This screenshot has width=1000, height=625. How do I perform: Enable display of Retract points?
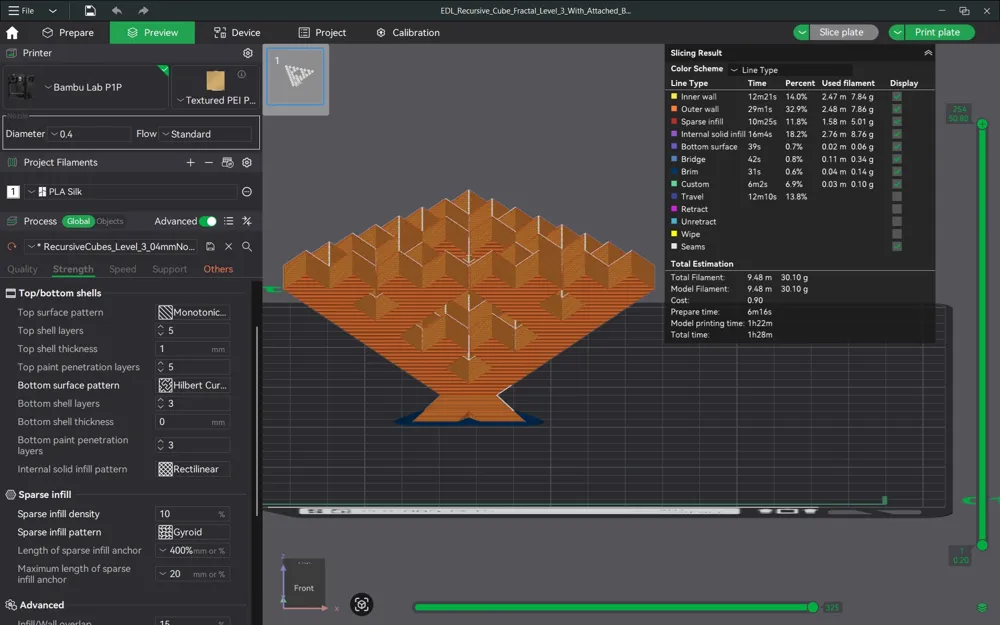pyautogui.click(x=897, y=209)
